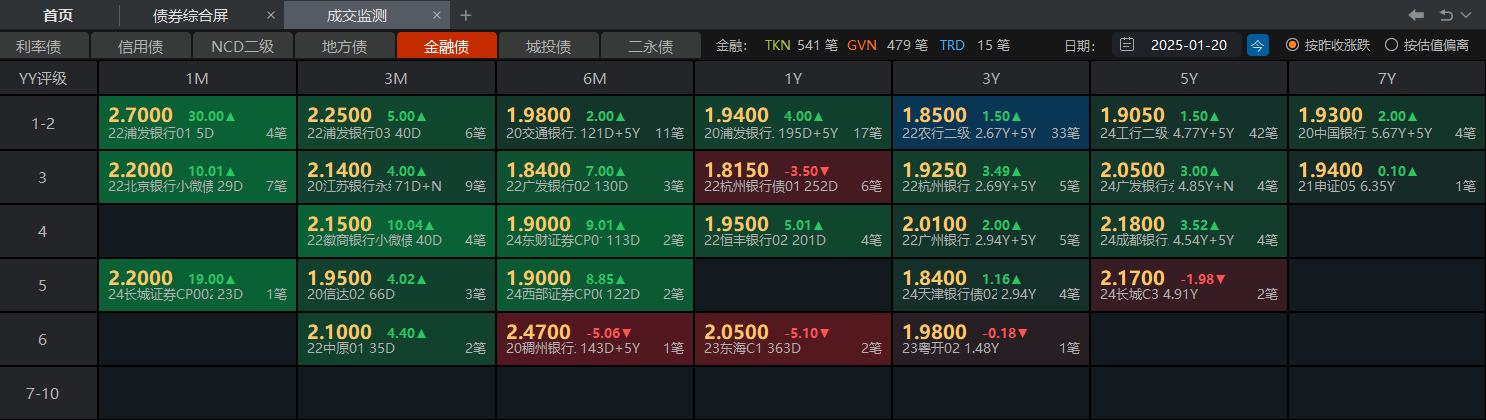Click the back arrow icon in top bar

(x=1416, y=15)
